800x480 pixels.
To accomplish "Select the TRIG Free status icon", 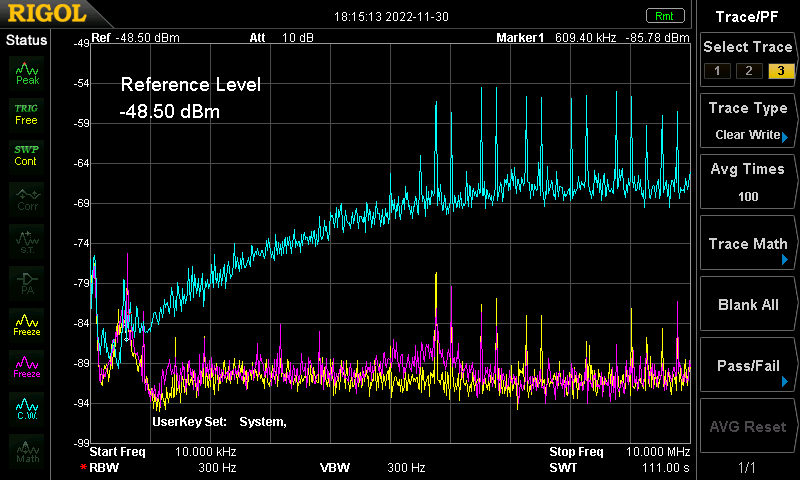I will click(x=27, y=114).
